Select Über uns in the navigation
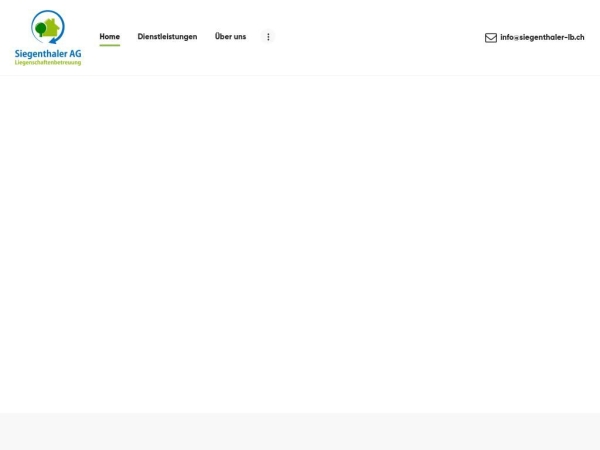Image resolution: width=600 pixels, height=450 pixels. tap(230, 37)
